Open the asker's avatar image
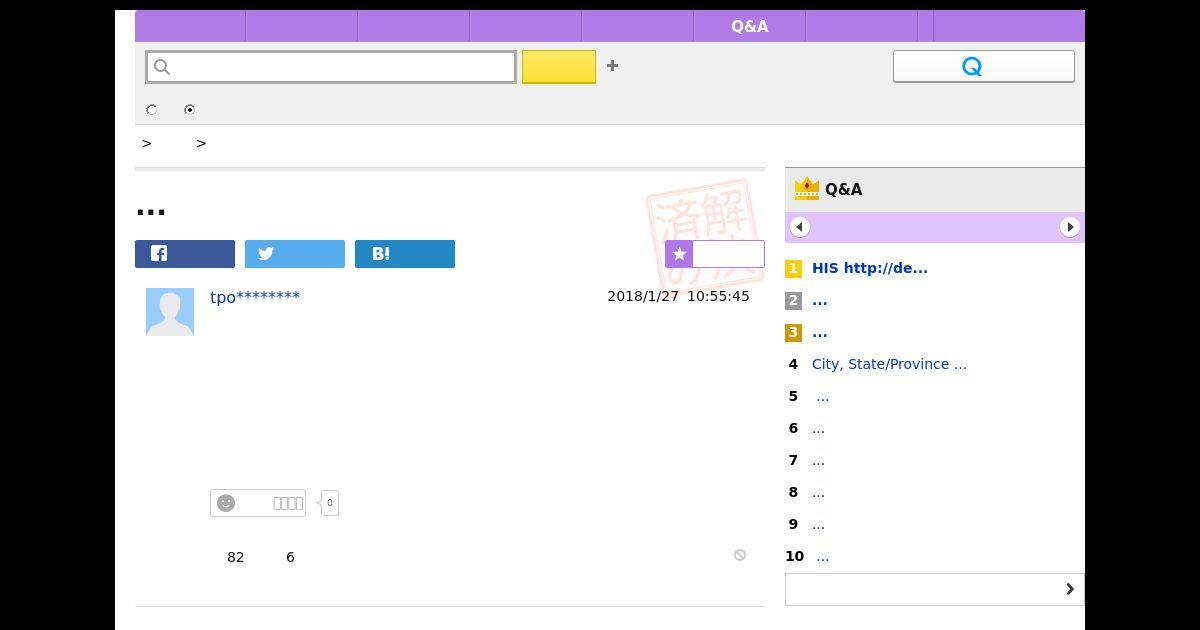This screenshot has height=630, width=1200. 170,312
